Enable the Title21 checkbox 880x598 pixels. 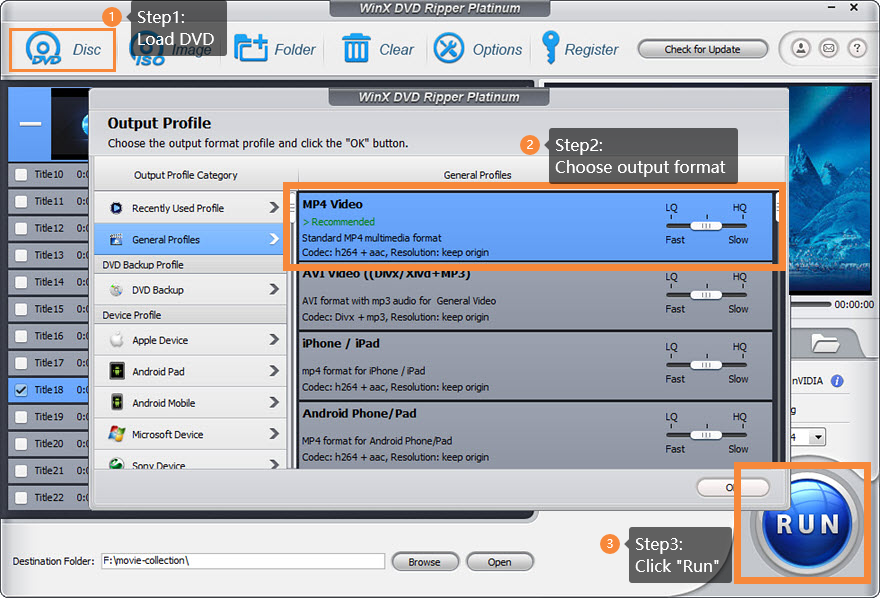pyautogui.click(x=21, y=470)
